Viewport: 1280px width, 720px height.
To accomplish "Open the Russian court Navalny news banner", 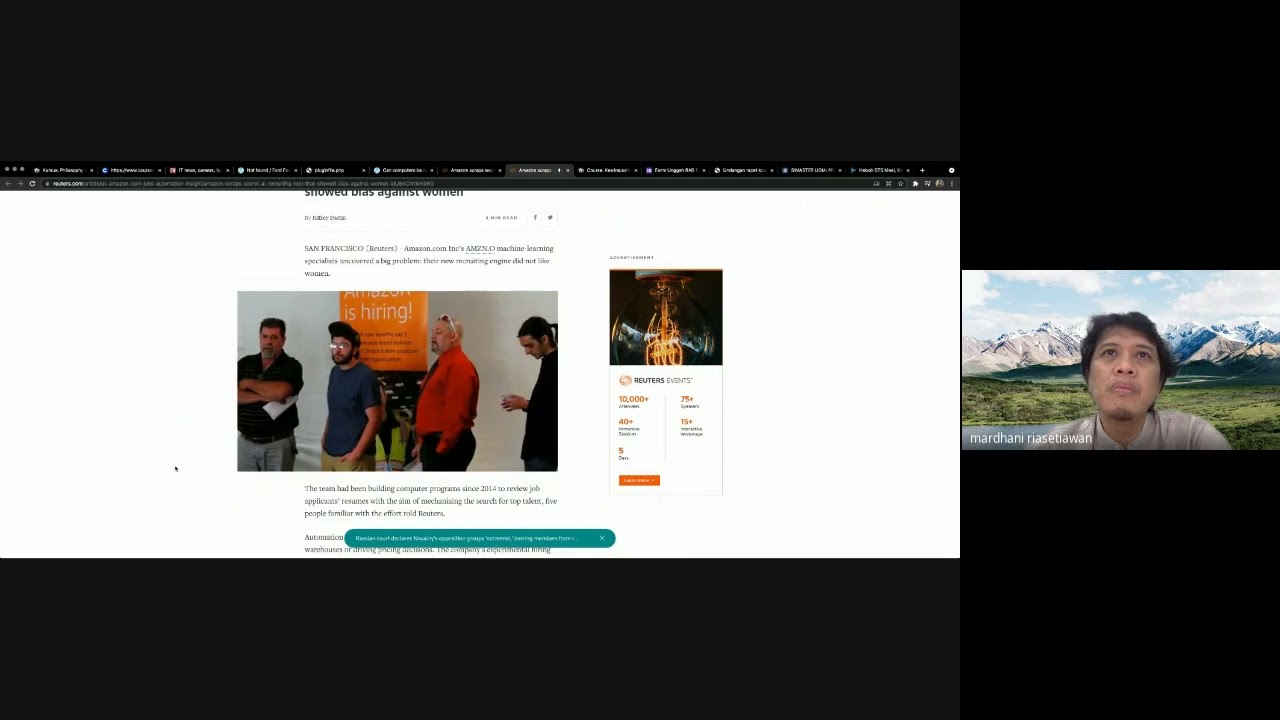I will [466, 538].
